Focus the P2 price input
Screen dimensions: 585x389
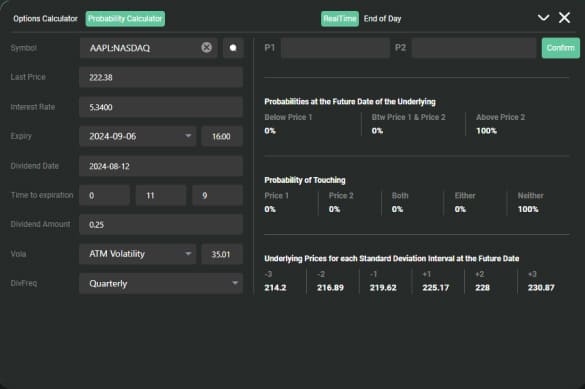coord(474,48)
